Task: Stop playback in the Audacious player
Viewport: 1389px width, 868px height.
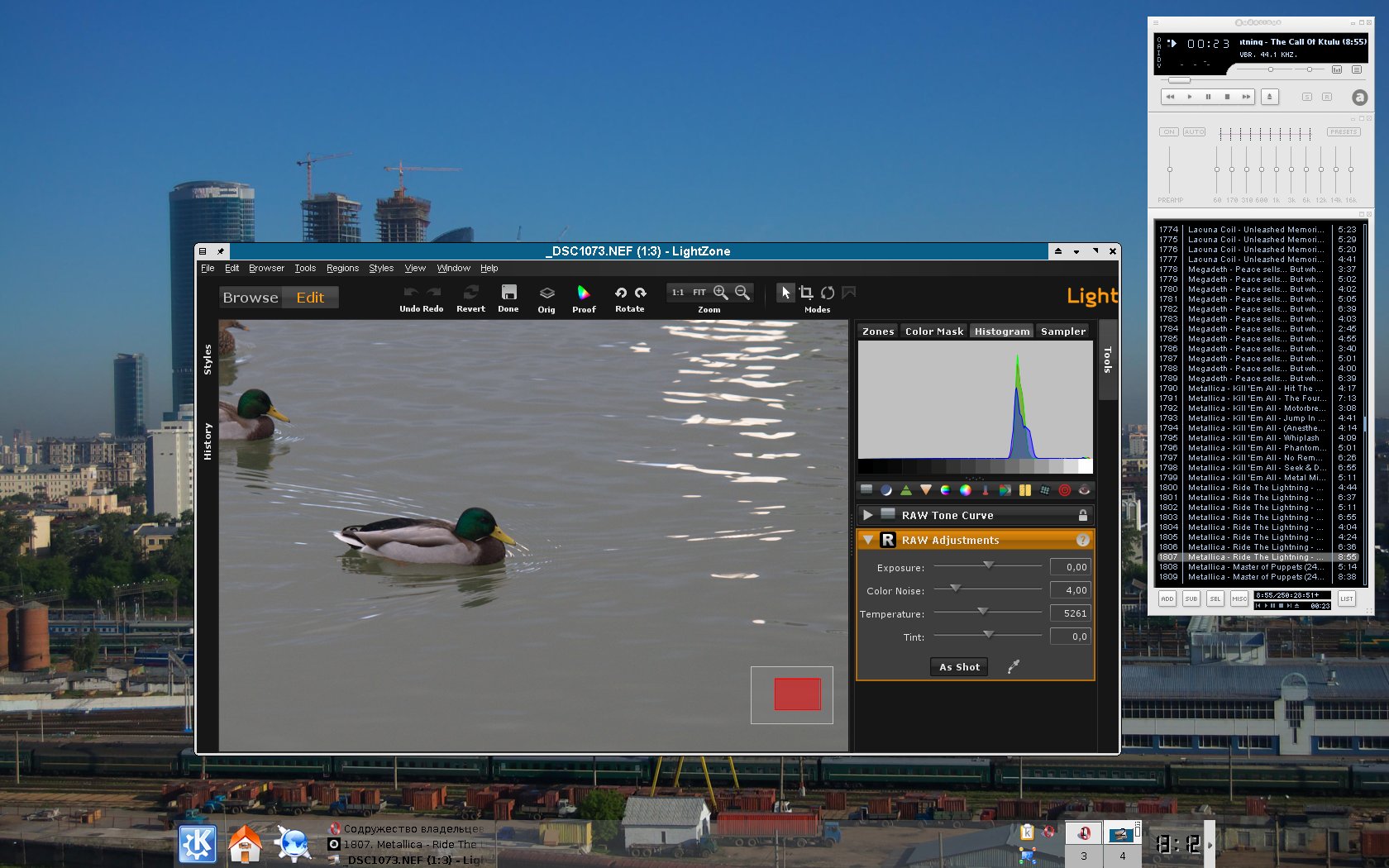Action: (1227, 97)
